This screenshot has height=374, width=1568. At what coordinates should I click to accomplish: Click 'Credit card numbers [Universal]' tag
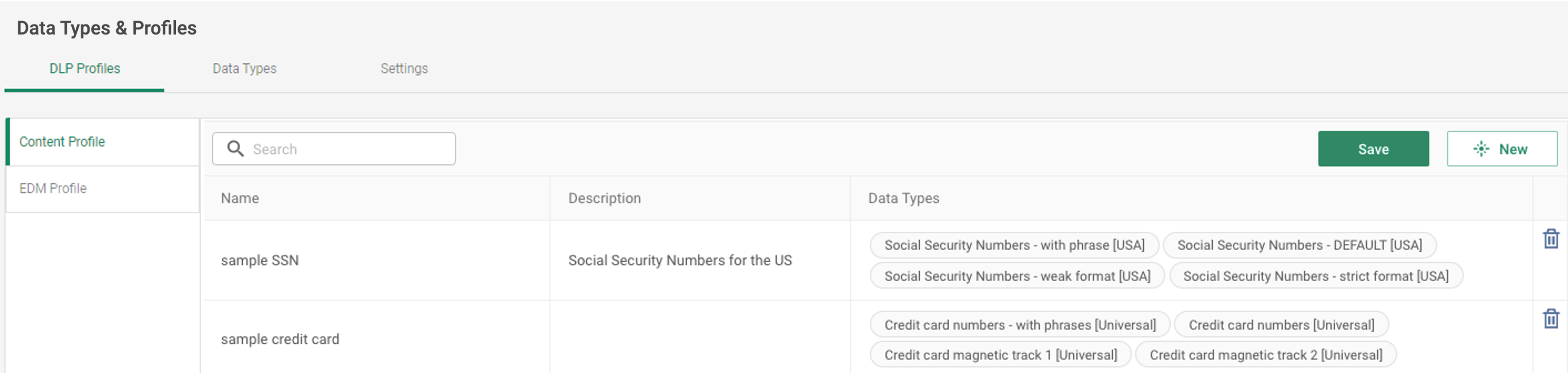point(1281,325)
